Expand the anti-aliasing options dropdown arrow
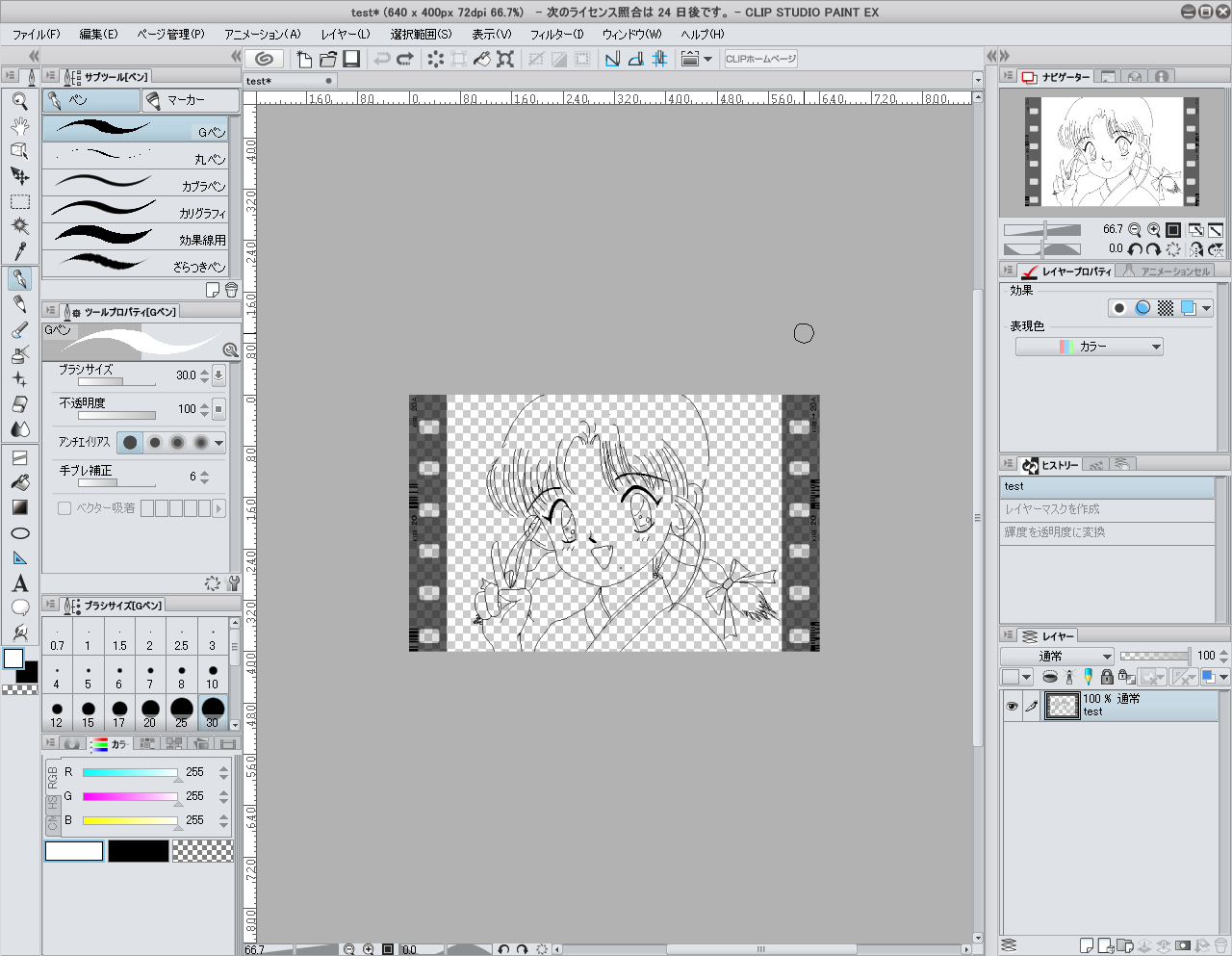 (219, 443)
